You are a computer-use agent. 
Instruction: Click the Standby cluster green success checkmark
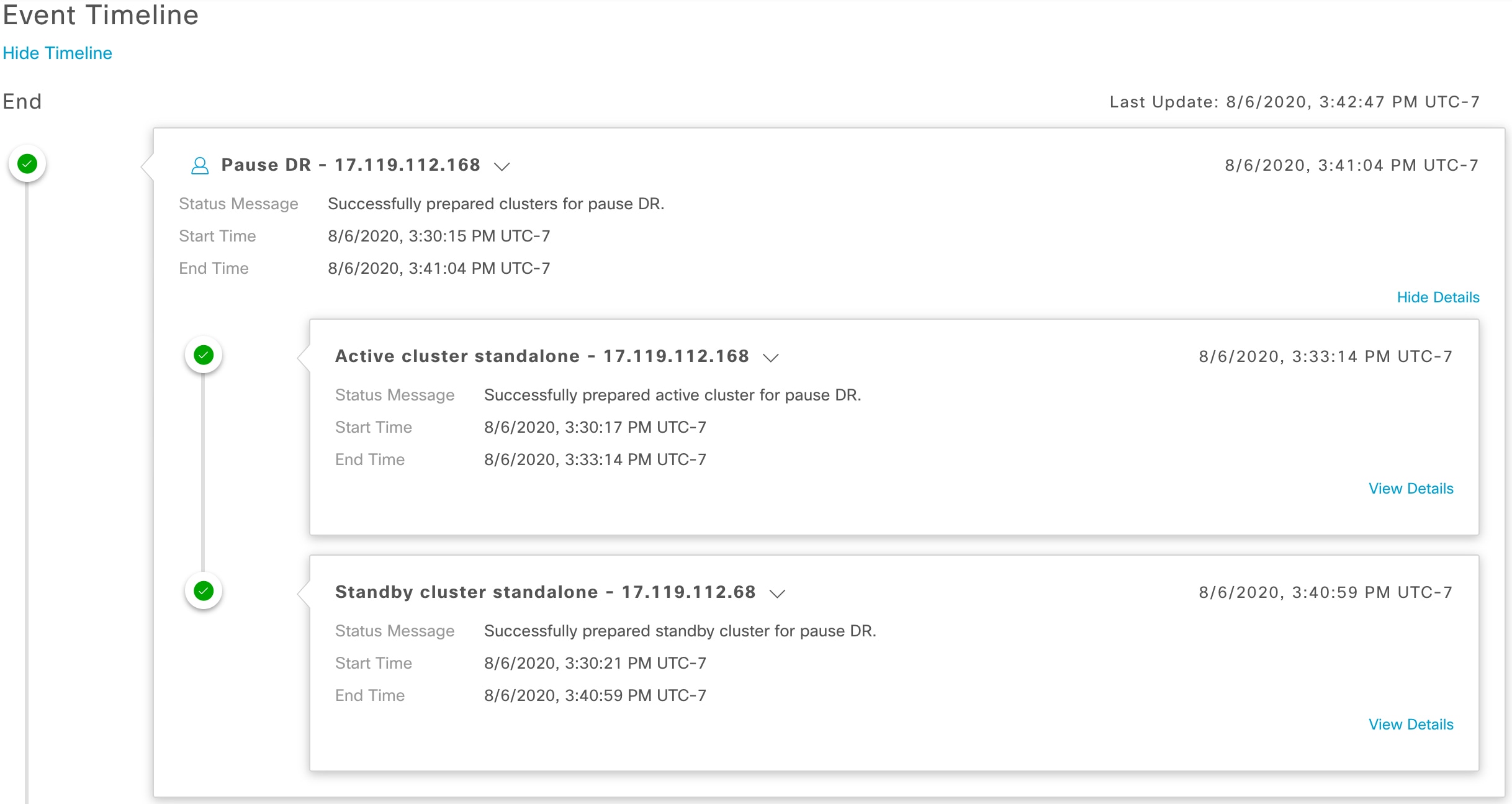coord(204,591)
